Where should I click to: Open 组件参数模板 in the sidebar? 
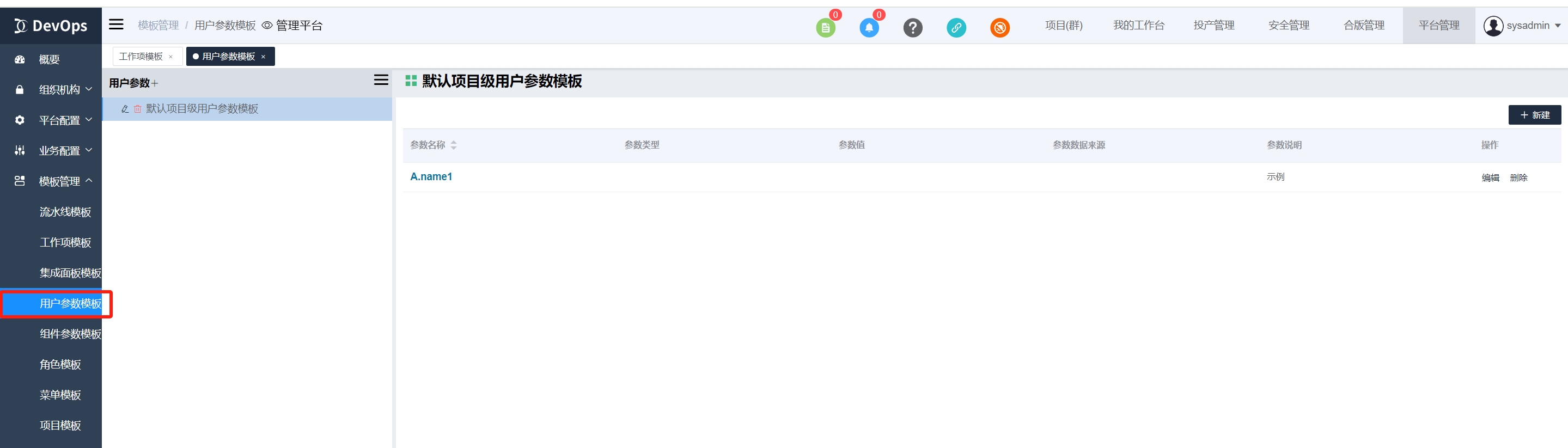(x=71, y=334)
